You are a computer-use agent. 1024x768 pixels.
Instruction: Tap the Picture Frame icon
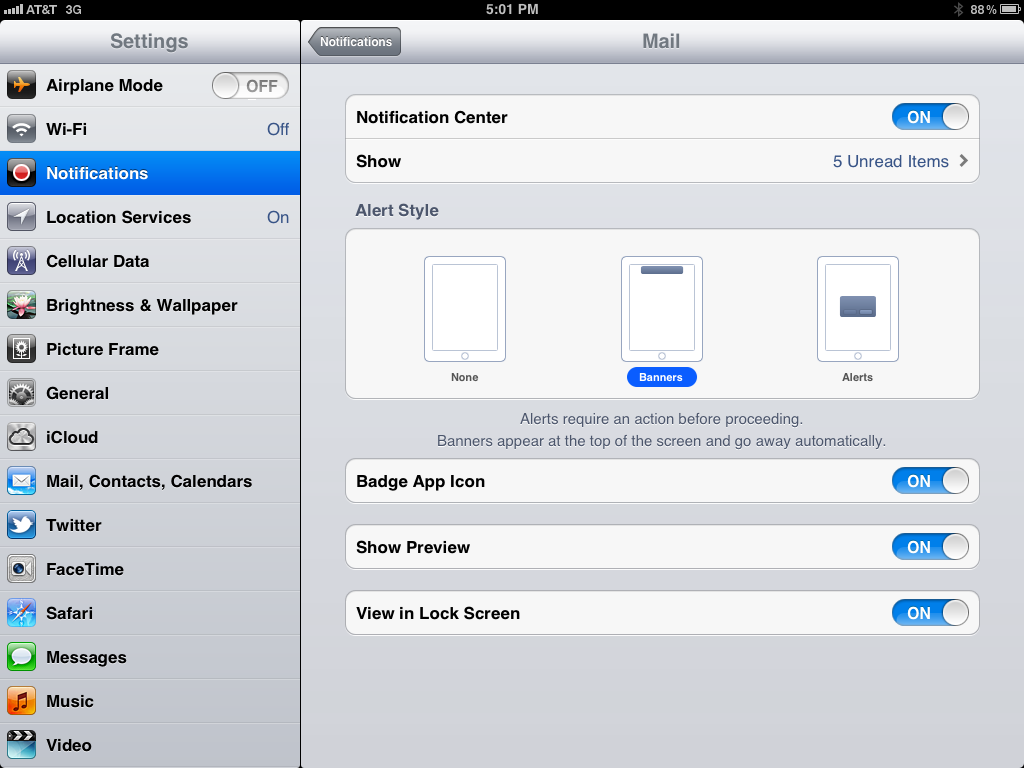pos(22,349)
